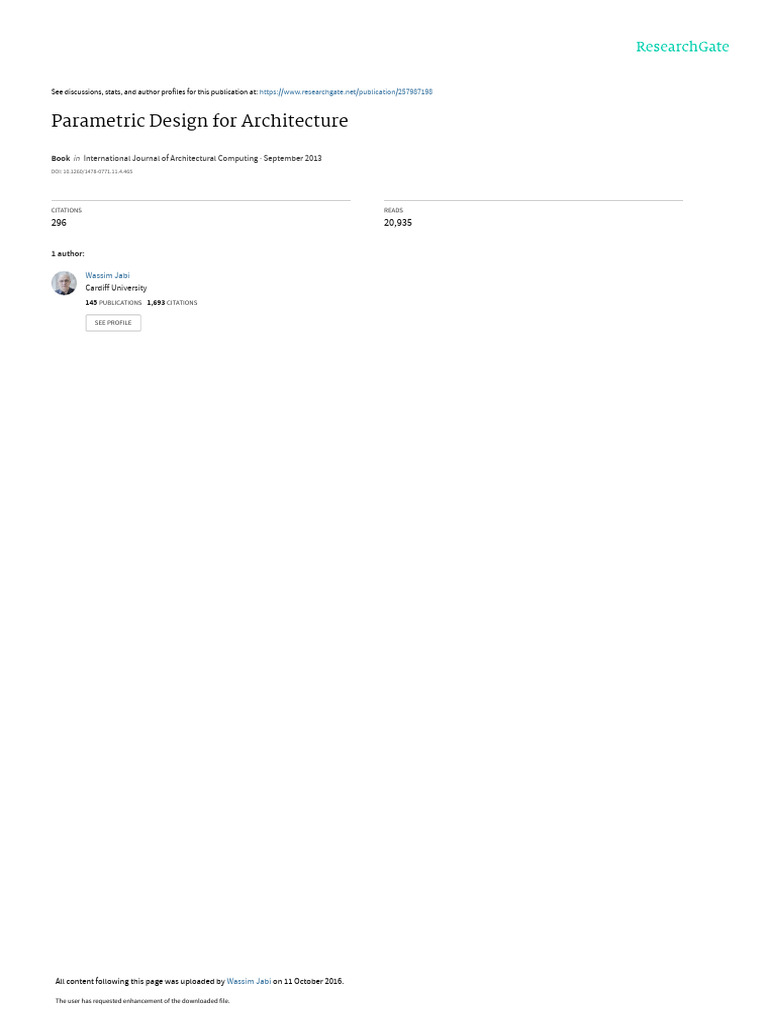Click the '1 author:' heading
This screenshot has height=1024, width=768.
[68, 253]
